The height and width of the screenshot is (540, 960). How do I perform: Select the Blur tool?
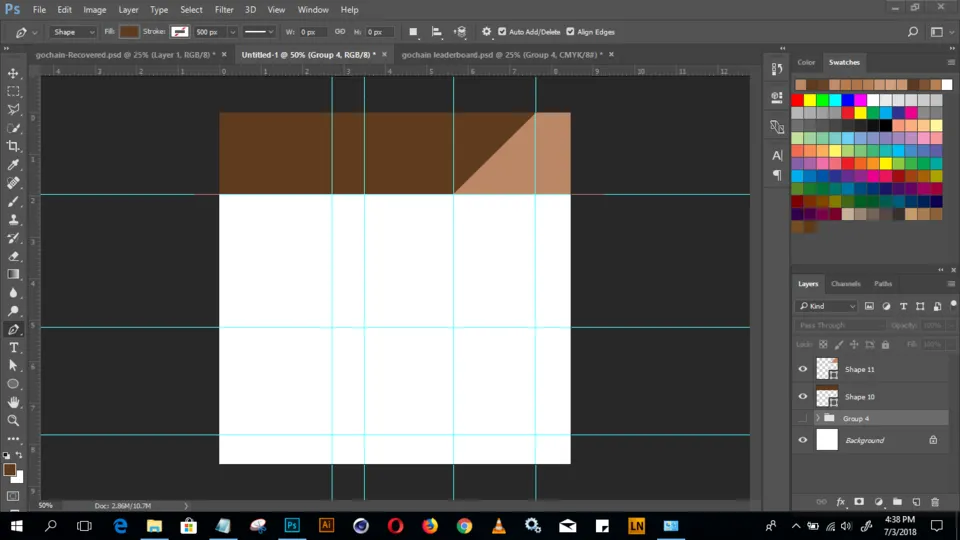pos(13,293)
